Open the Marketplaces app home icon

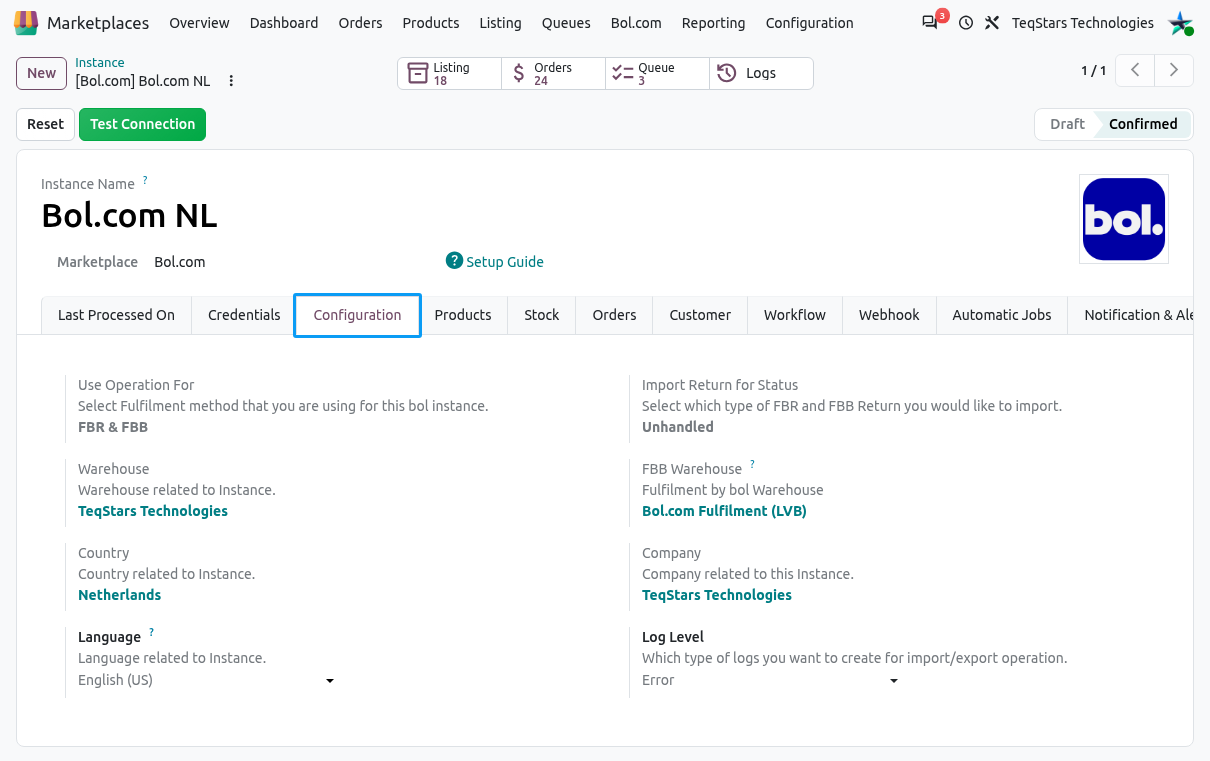[x=27, y=22]
